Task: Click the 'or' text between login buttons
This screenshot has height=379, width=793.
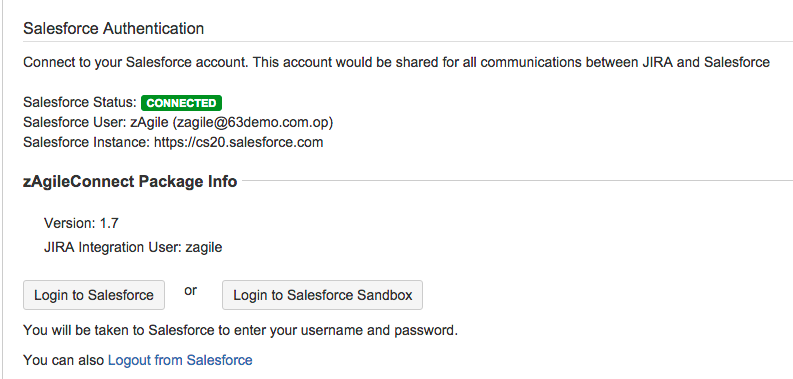Action: 191,291
